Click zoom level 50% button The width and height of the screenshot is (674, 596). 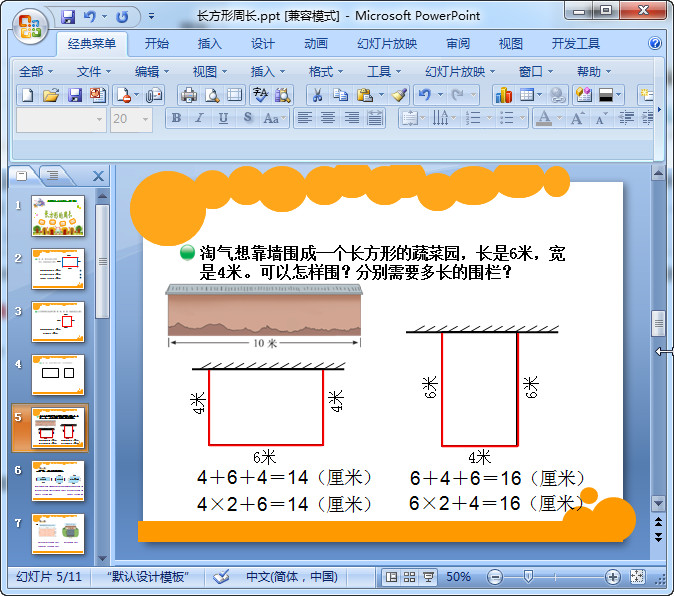coord(458,577)
